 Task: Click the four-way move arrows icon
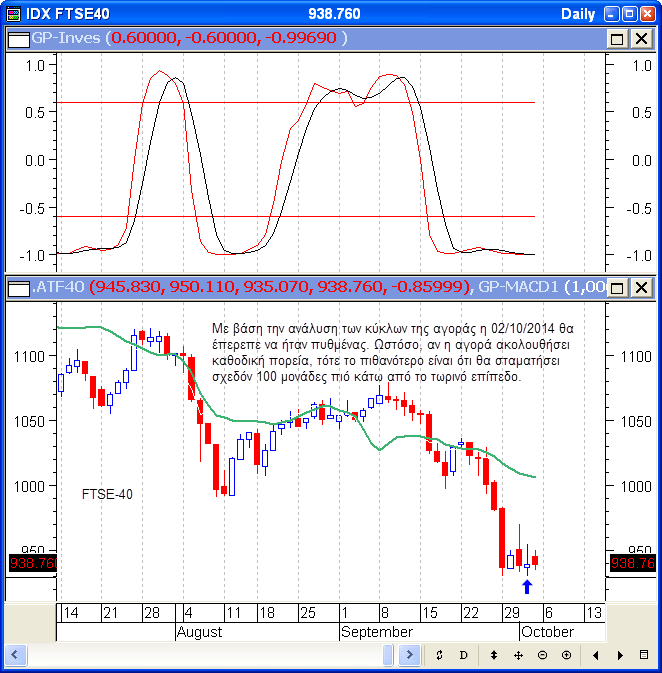click(x=518, y=655)
